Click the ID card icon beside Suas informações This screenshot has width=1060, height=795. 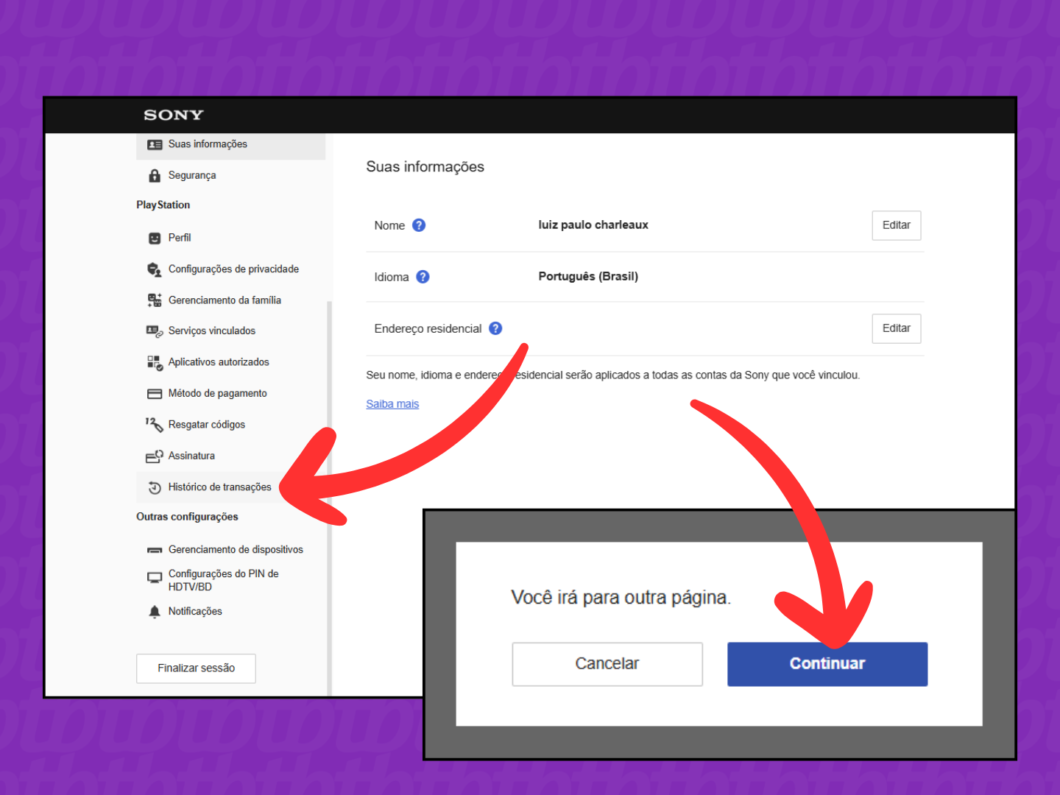(x=155, y=145)
